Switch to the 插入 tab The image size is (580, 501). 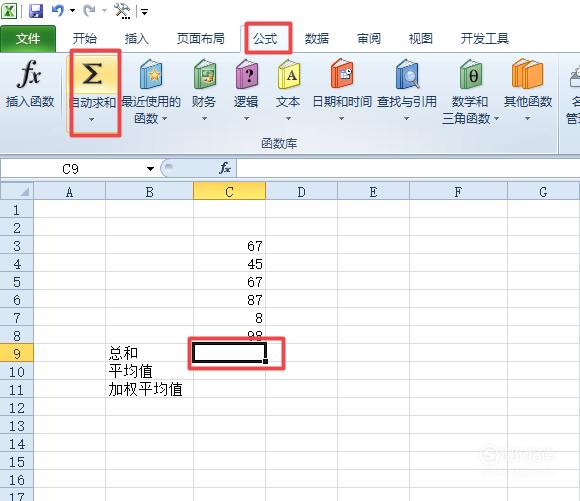point(136,38)
